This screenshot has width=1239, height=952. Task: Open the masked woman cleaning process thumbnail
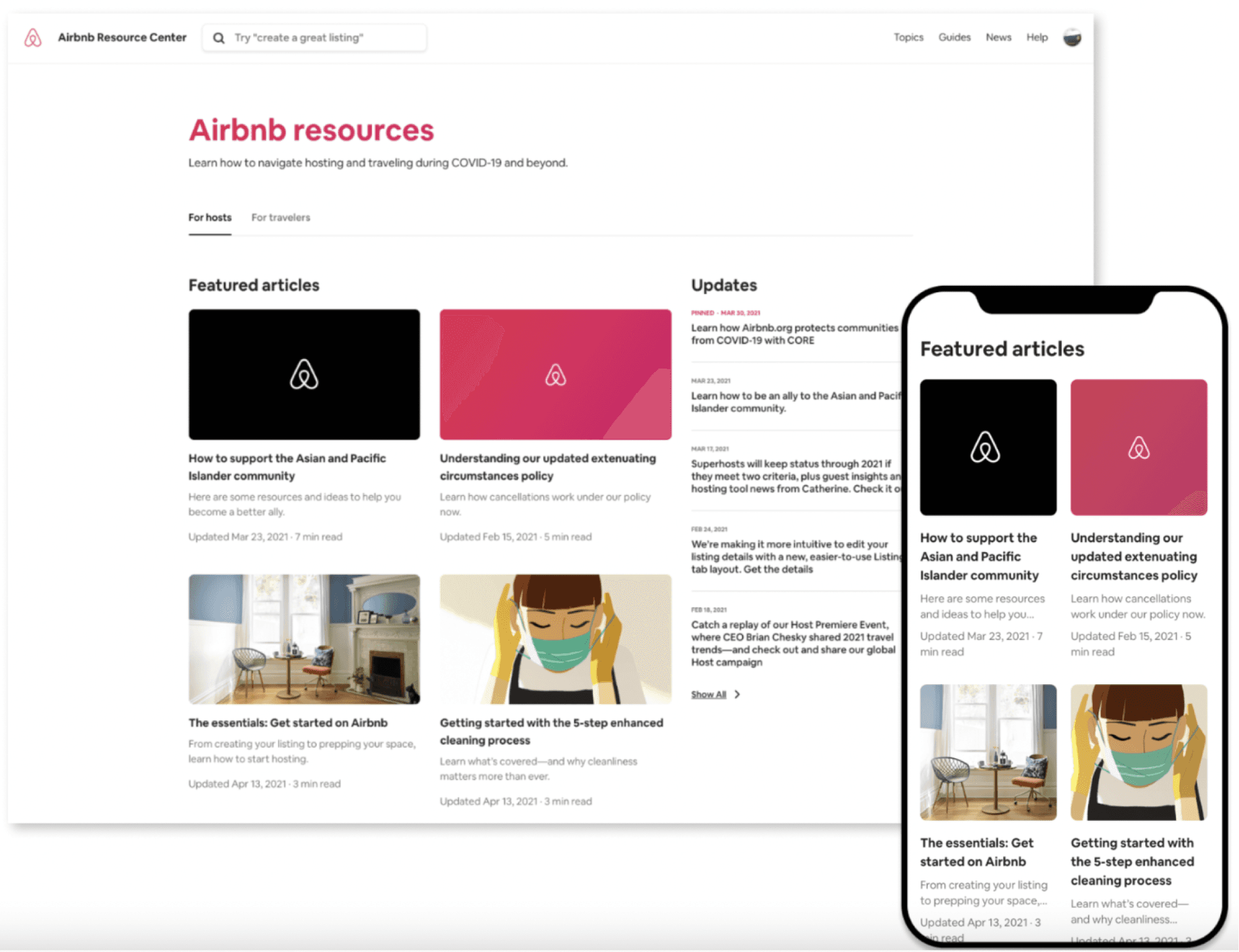point(555,639)
